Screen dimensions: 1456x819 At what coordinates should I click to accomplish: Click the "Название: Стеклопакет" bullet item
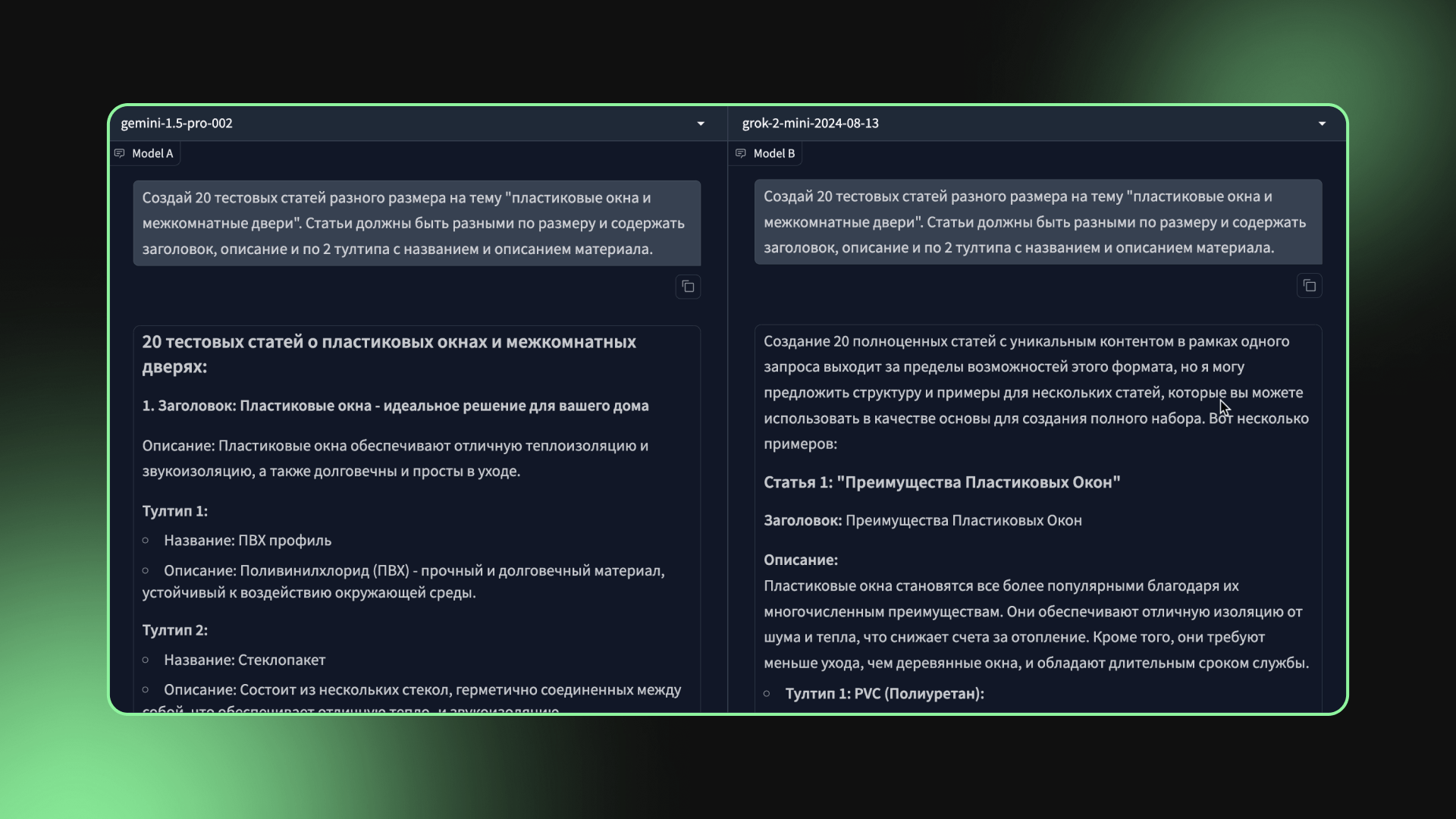[244, 660]
